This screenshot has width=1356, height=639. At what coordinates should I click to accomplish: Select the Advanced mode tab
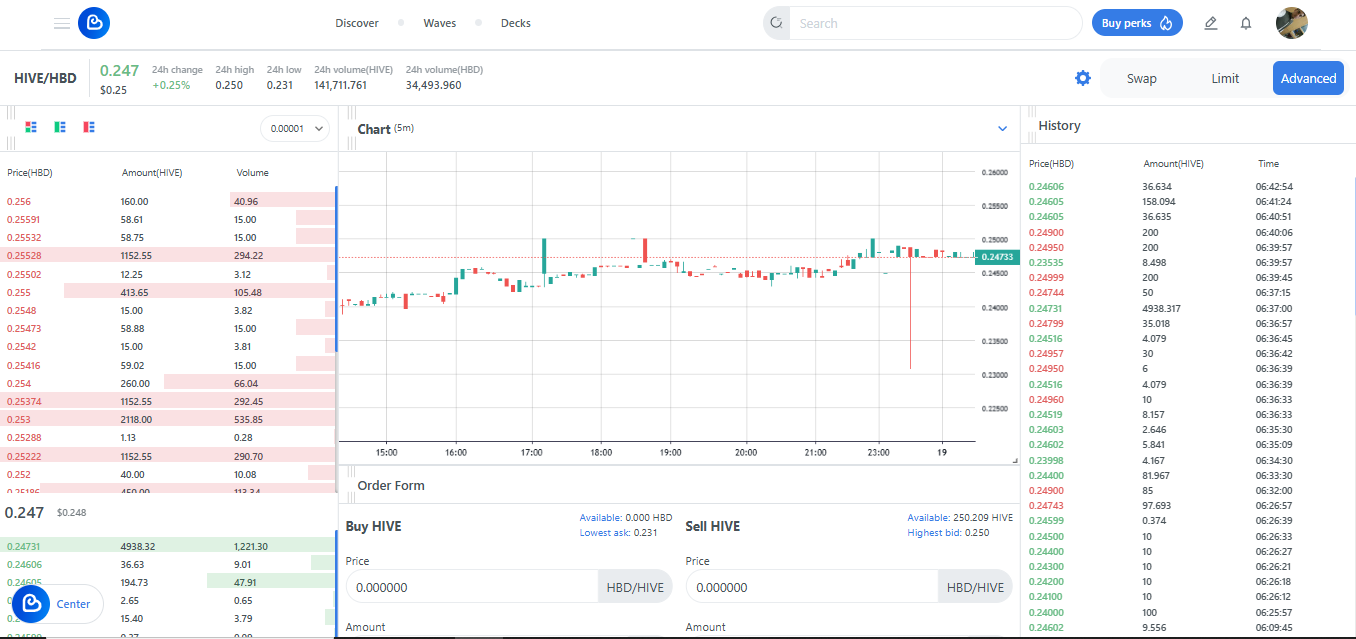point(1308,78)
